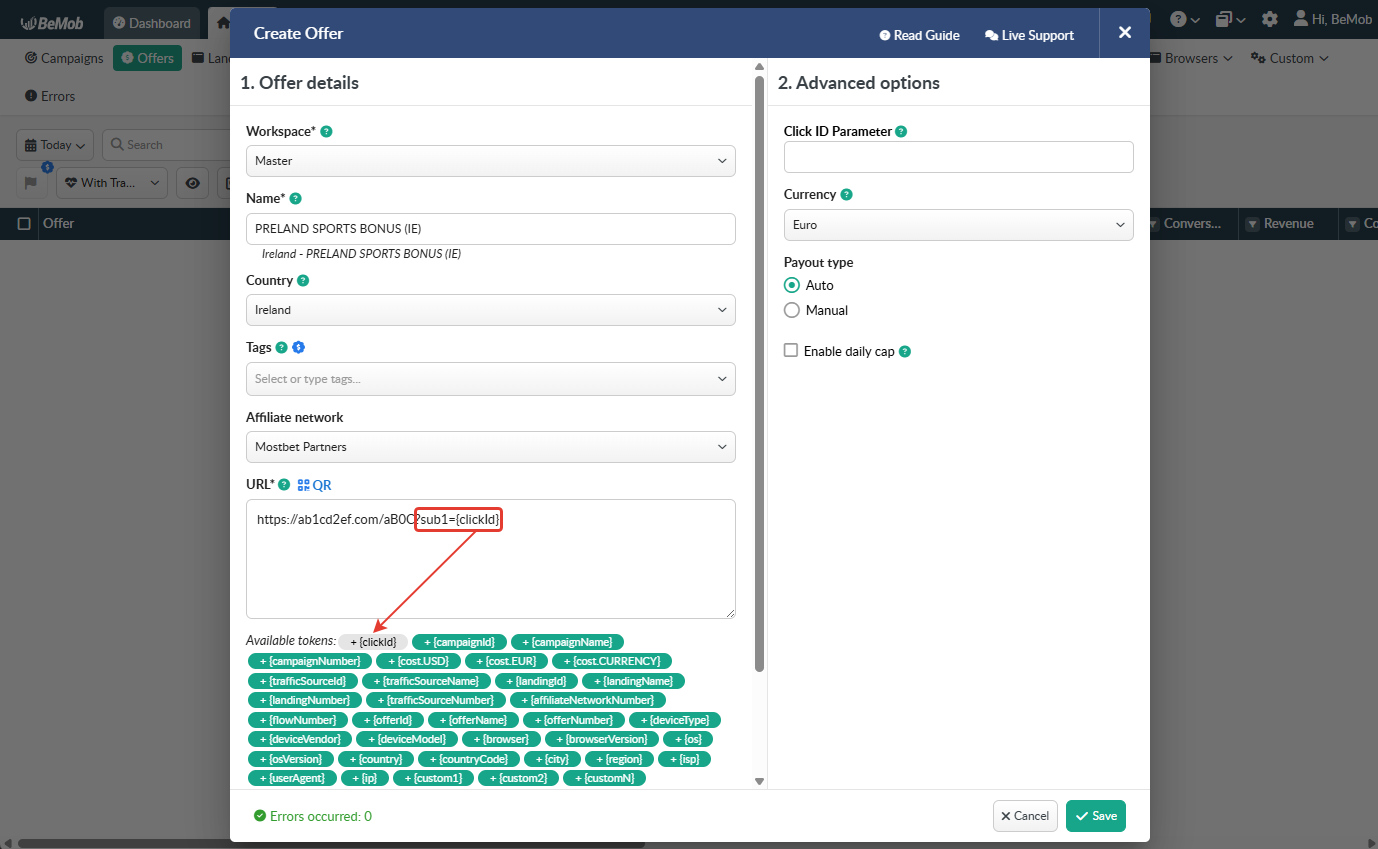Close the Create Offer dialog
The width and height of the screenshot is (1378, 849).
[1124, 33]
